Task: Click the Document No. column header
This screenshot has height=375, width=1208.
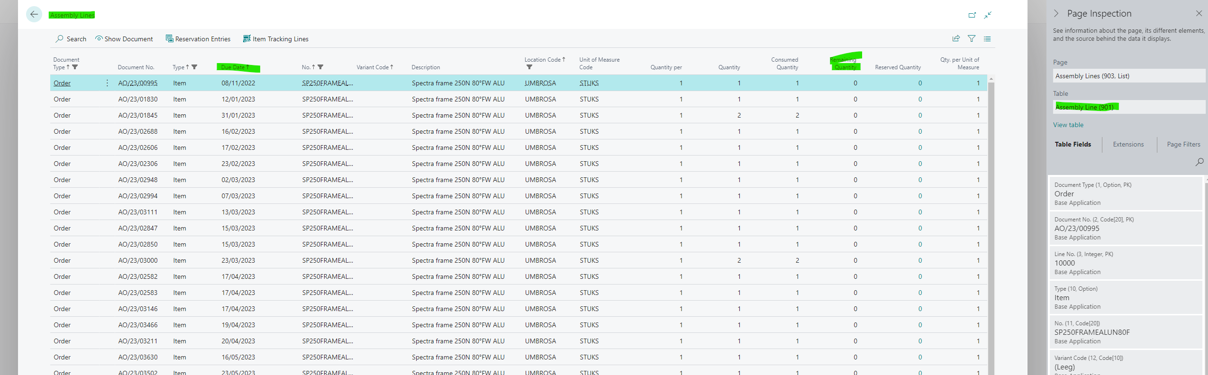Action: (136, 68)
